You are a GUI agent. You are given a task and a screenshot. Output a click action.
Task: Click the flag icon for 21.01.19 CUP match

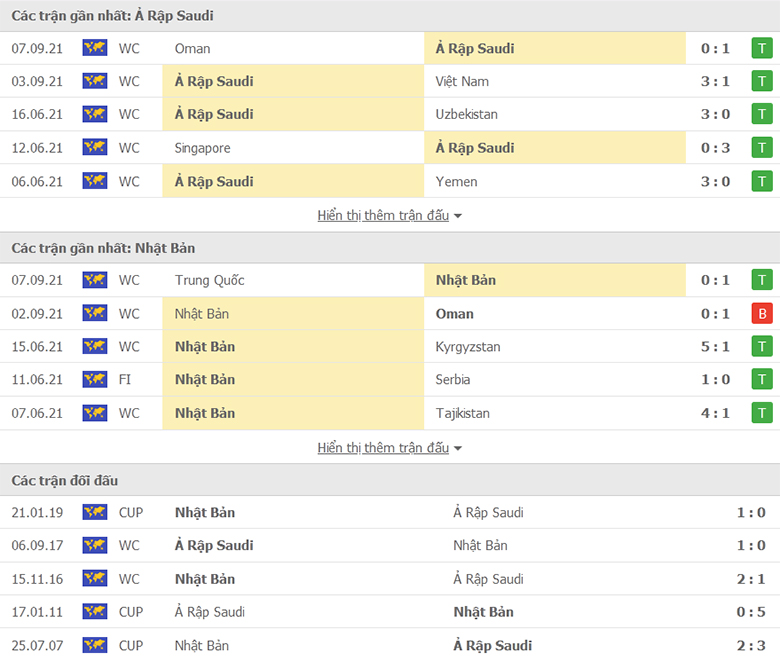click(x=95, y=512)
